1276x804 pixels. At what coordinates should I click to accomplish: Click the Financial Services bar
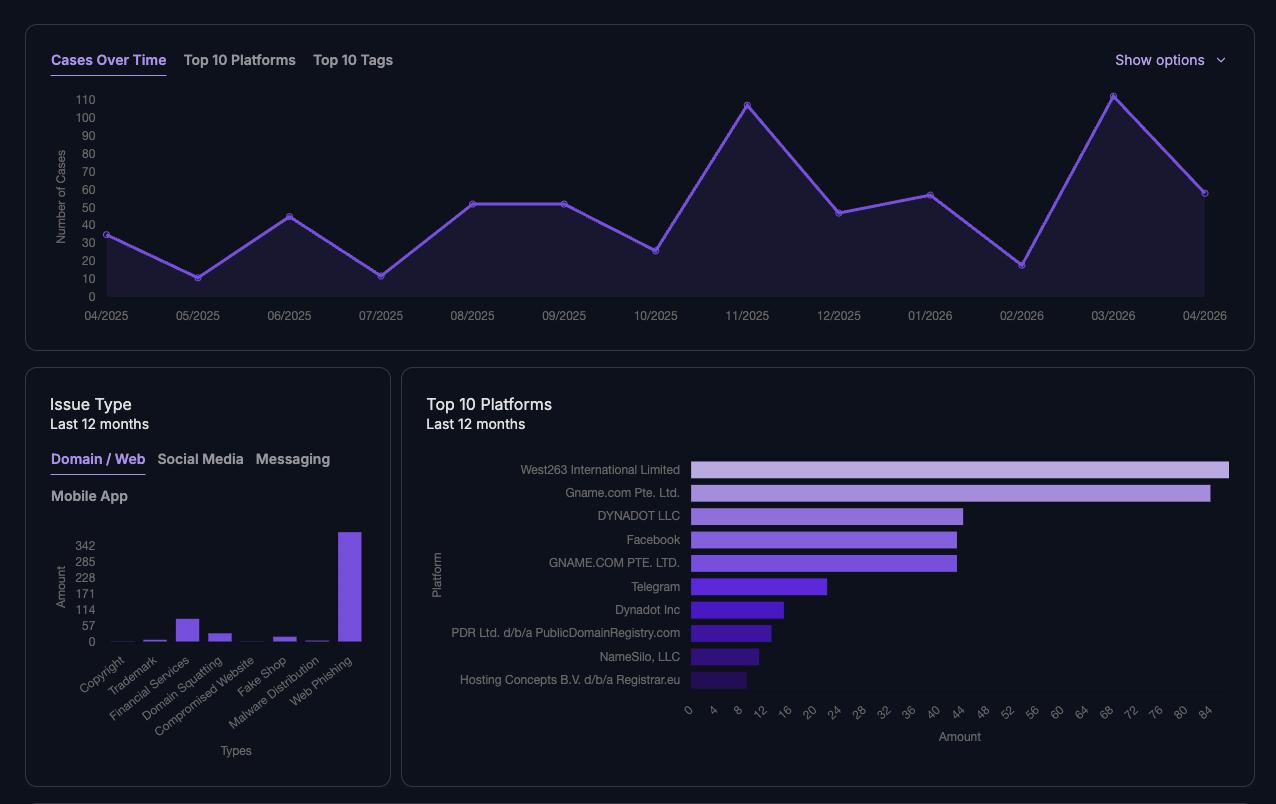[x=185, y=630]
